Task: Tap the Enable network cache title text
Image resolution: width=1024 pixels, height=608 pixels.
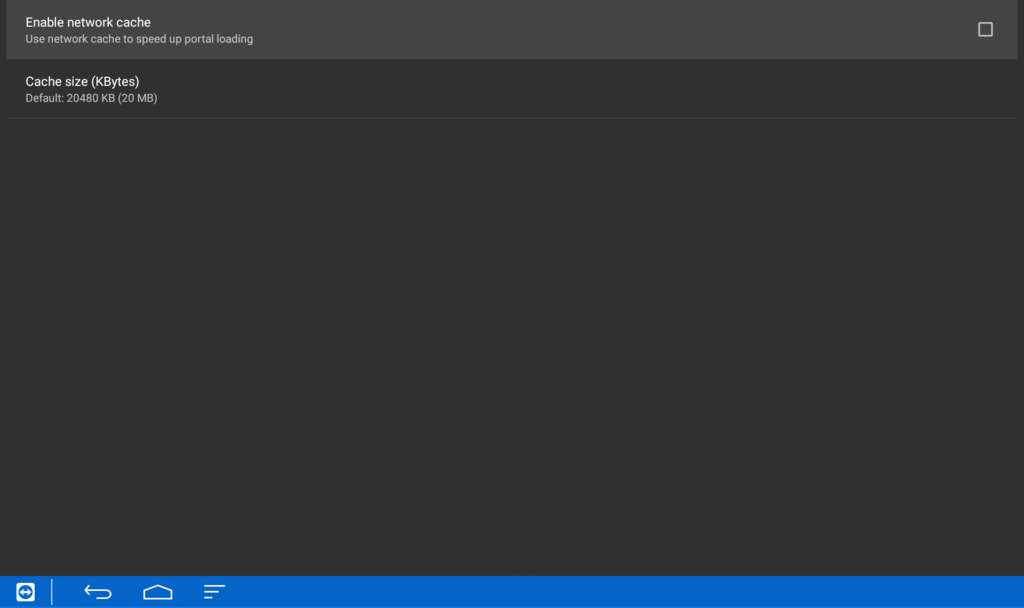Action: 86,21
